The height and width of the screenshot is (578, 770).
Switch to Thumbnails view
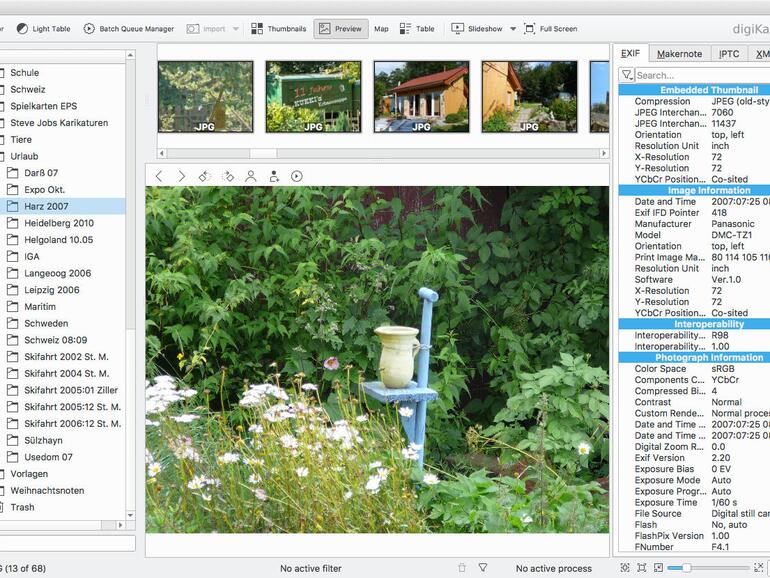(x=278, y=29)
